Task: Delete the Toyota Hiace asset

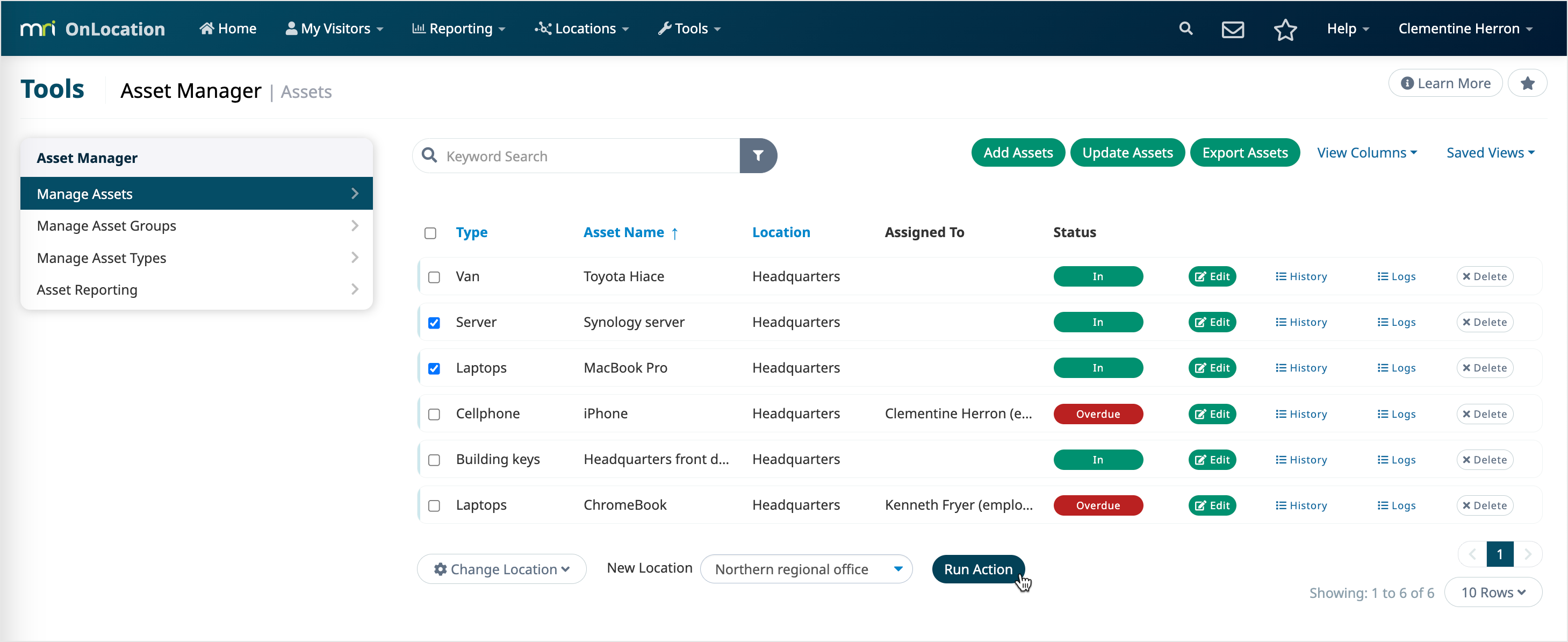Action: point(1484,276)
